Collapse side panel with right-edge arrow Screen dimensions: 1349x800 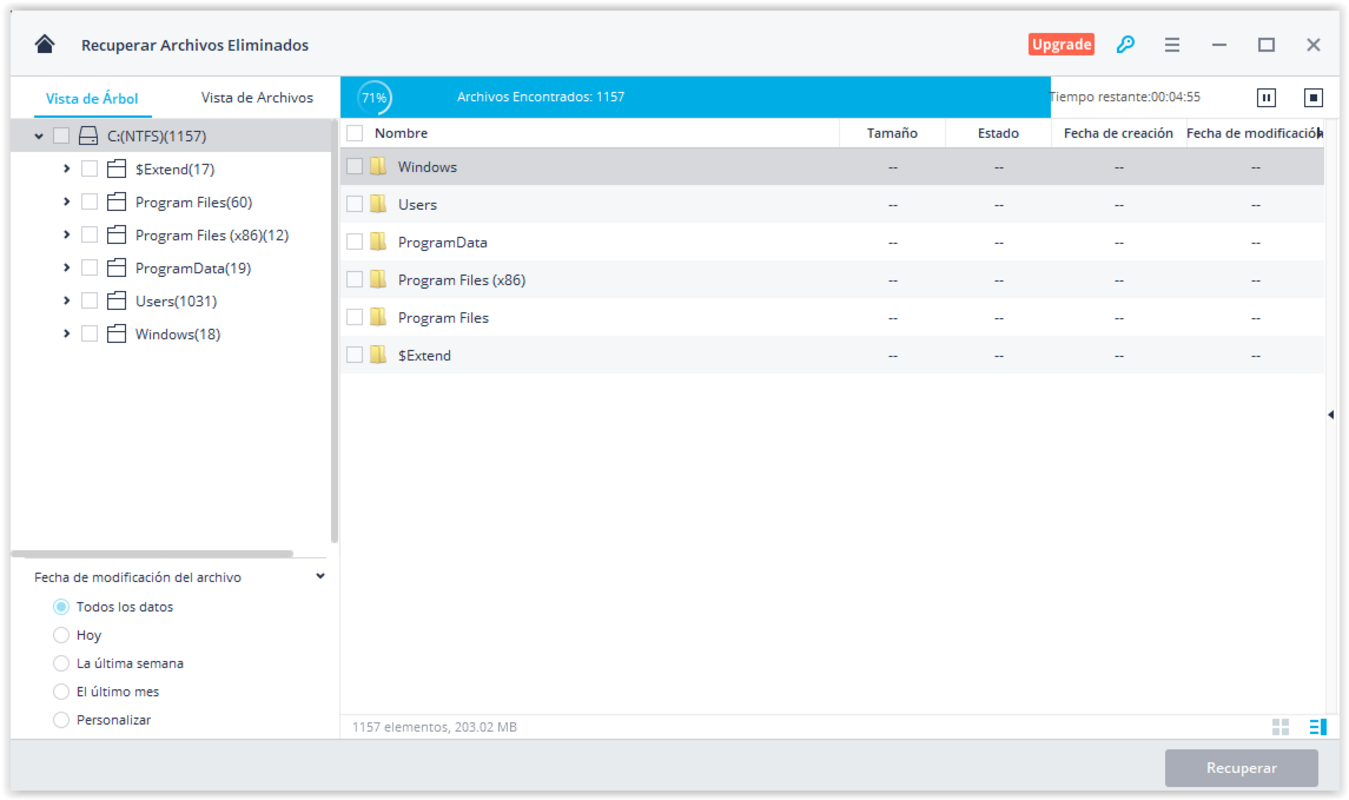[1331, 414]
